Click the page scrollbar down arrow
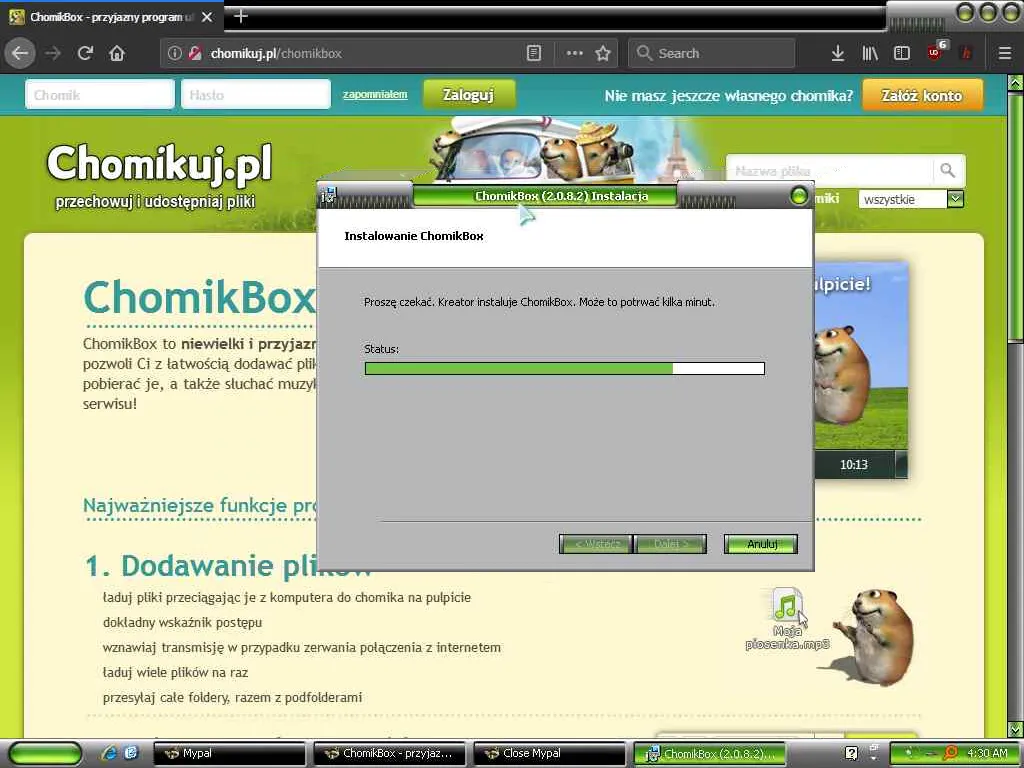The height and width of the screenshot is (768, 1024). (1016, 729)
